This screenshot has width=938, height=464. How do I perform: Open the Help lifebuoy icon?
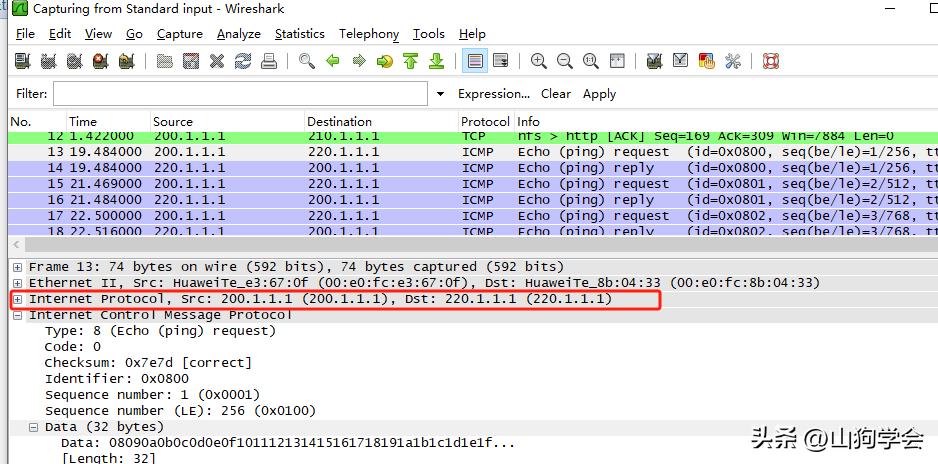(x=771, y=61)
